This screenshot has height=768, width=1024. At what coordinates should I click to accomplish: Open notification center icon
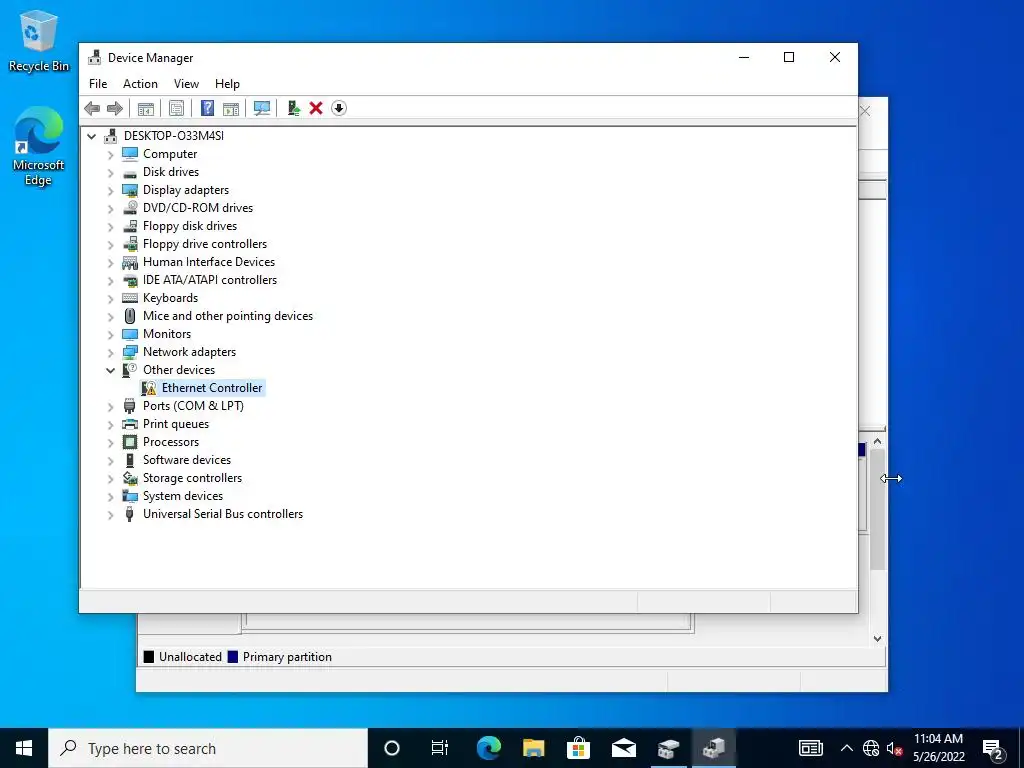tap(993, 749)
